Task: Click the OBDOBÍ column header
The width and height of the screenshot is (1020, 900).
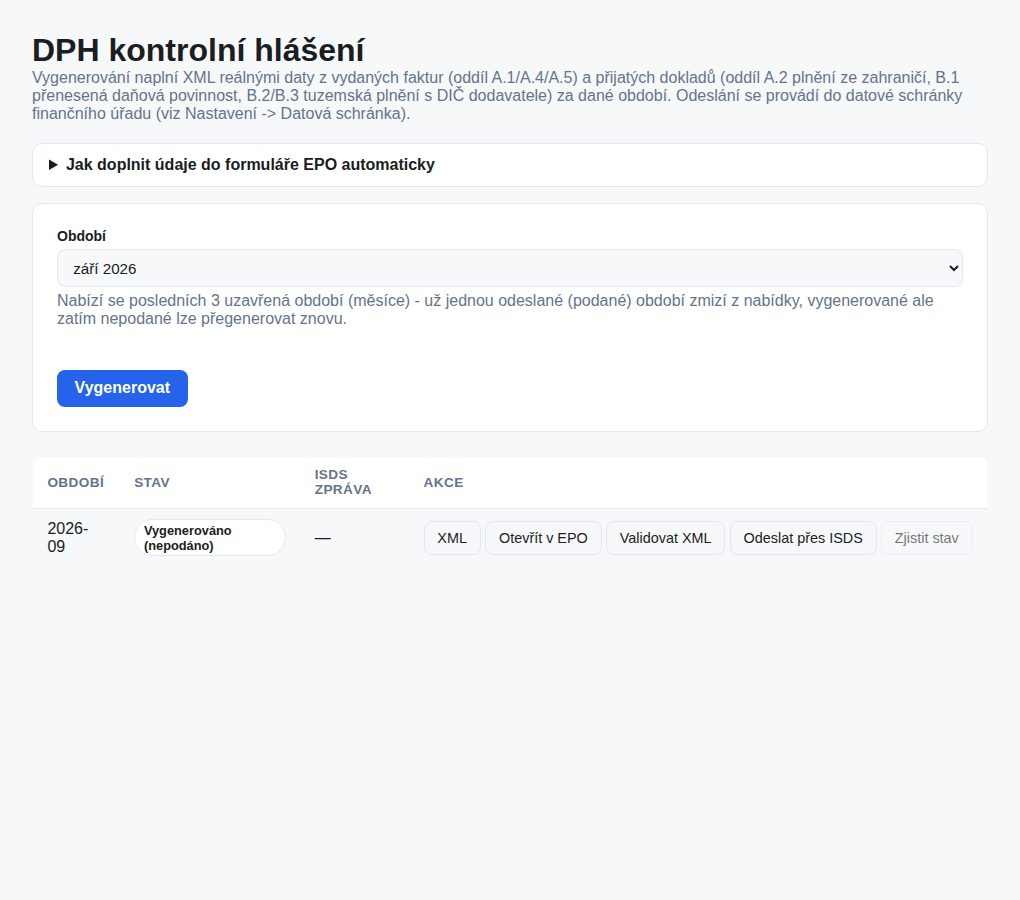Action: (x=75, y=483)
